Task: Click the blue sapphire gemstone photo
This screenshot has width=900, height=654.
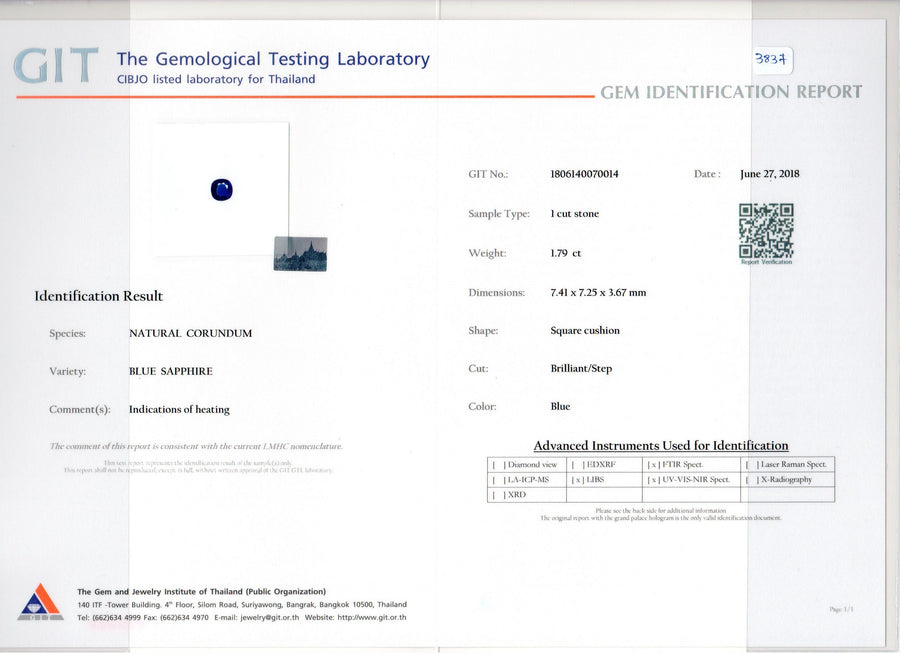Action: [221, 189]
